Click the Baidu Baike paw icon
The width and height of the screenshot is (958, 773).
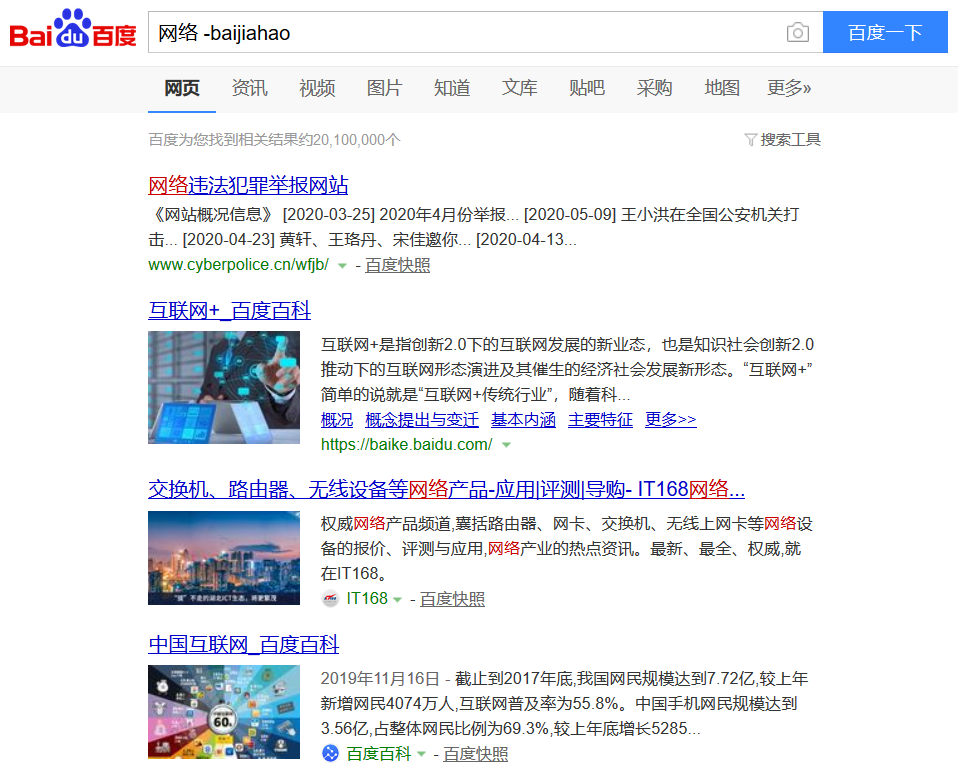click(x=331, y=754)
